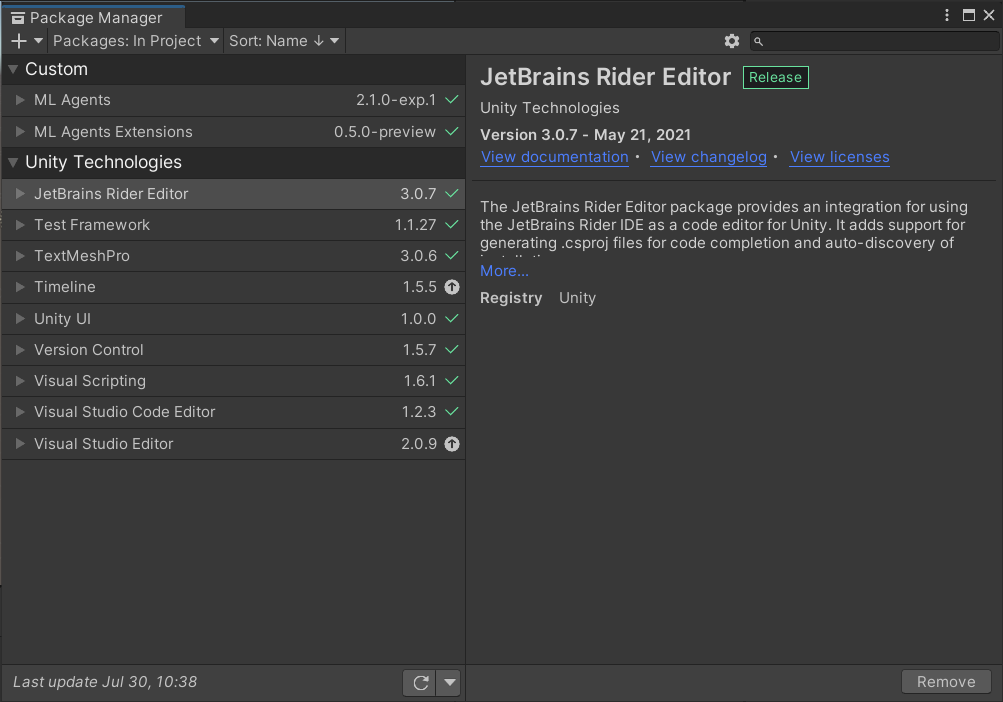Expand ML Agents Extensions versions arrow
The height and width of the screenshot is (702, 1003).
click(x=20, y=132)
